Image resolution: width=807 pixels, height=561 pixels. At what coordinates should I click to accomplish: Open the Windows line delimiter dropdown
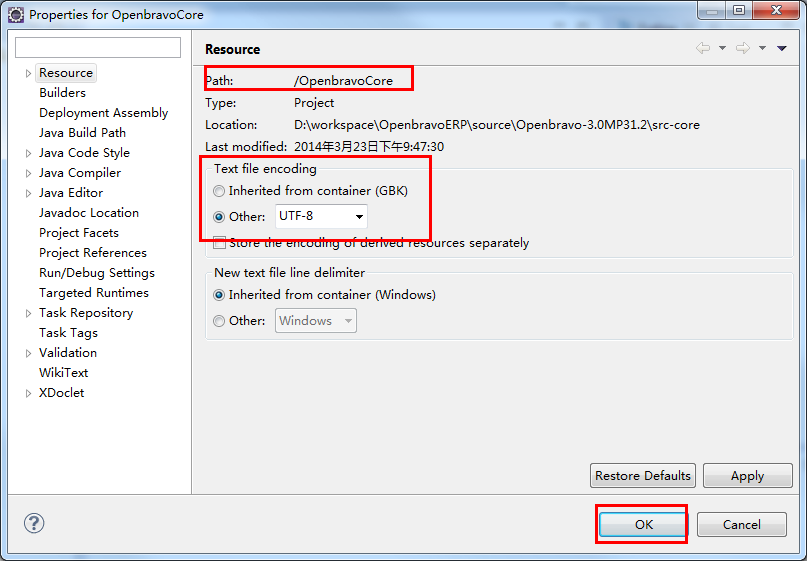(x=315, y=320)
